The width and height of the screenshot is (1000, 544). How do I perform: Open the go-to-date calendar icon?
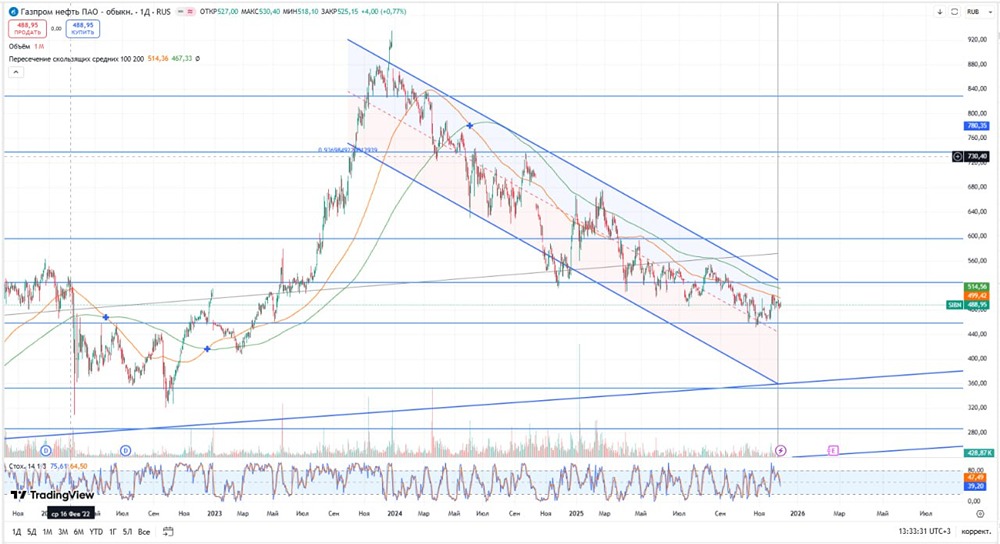pyautogui.click(x=168, y=531)
